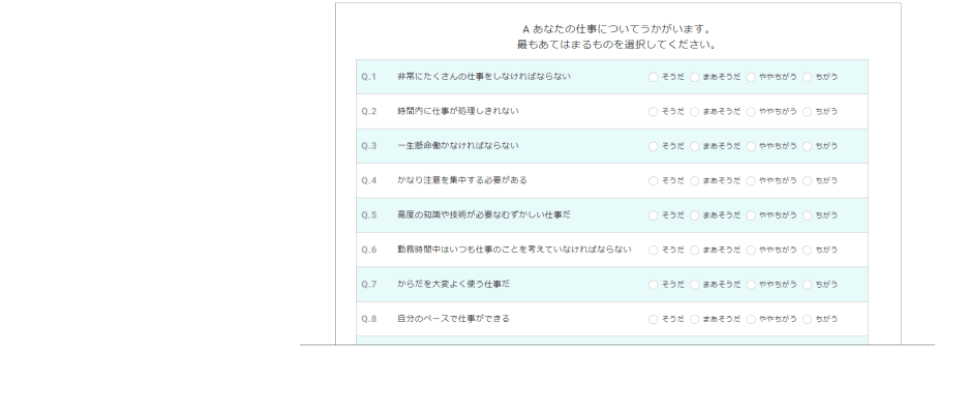This screenshot has height=410, width=955.
Task: Pick 'まあそうだ' for Q.4 注意を集中
Action: click(695, 181)
